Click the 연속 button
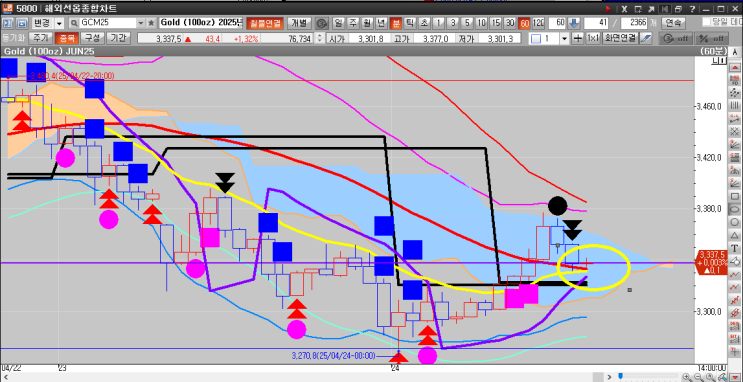Screen dimensions: 743x382 coord(674,23)
